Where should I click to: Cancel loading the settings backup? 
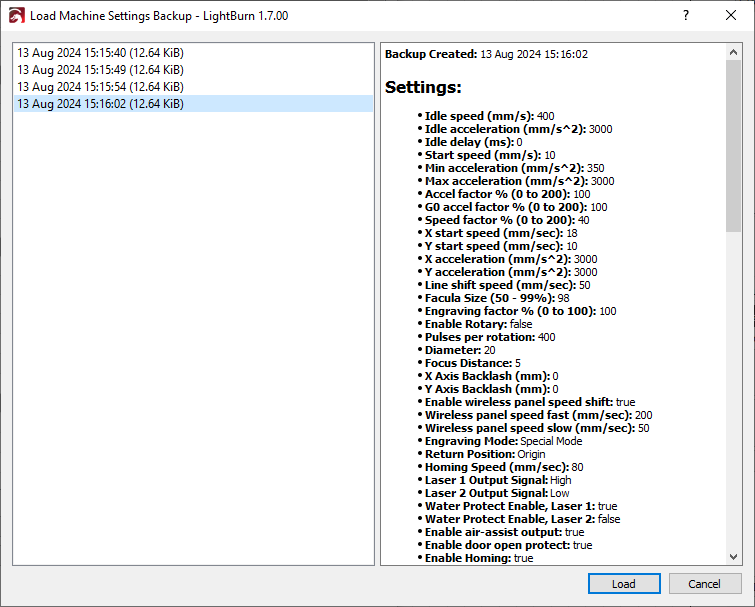(704, 584)
